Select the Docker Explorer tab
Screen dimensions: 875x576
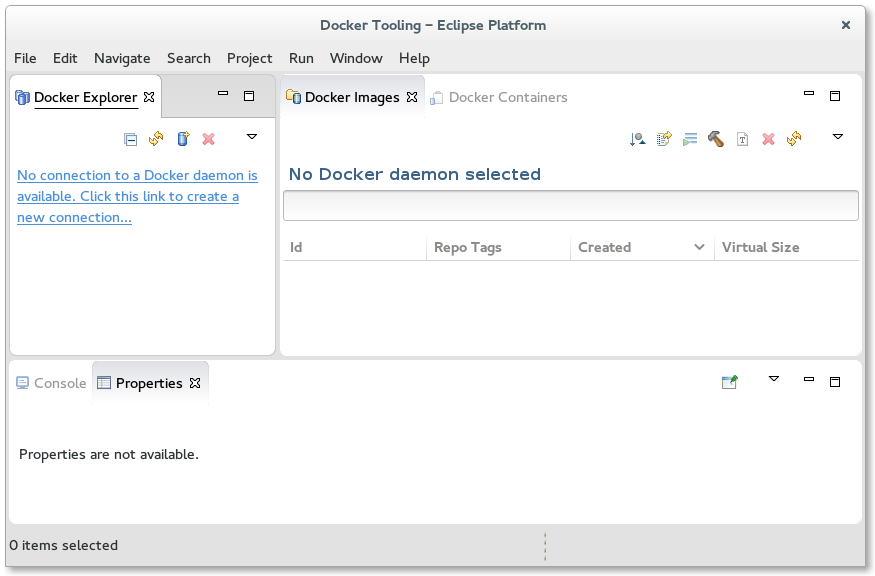pyautogui.click(x=85, y=97)
